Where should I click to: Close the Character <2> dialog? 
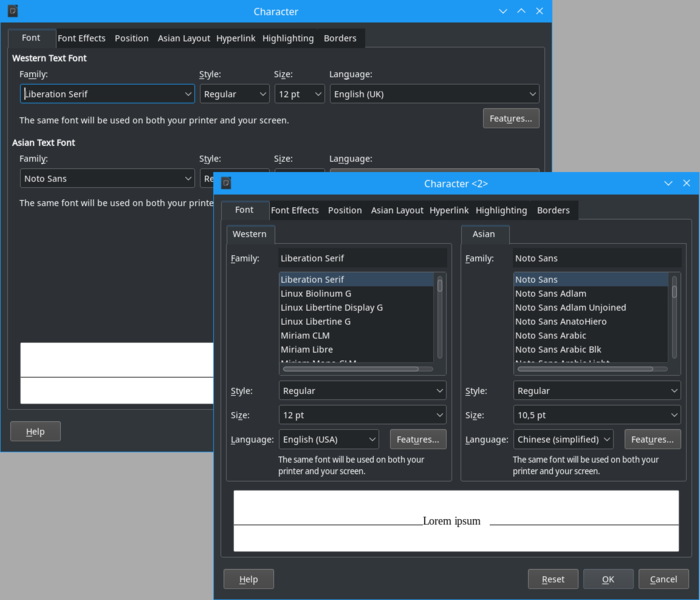(686, 183)
